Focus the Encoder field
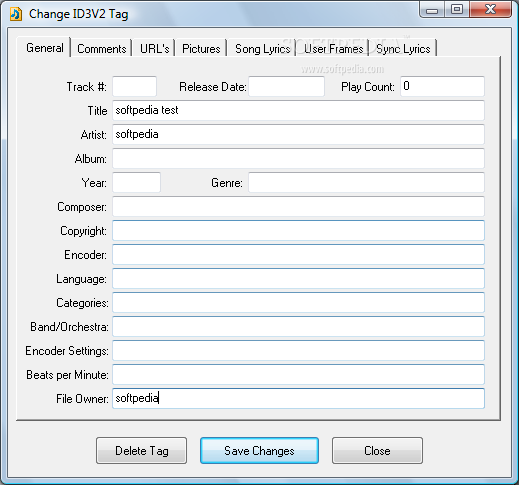 298,254
